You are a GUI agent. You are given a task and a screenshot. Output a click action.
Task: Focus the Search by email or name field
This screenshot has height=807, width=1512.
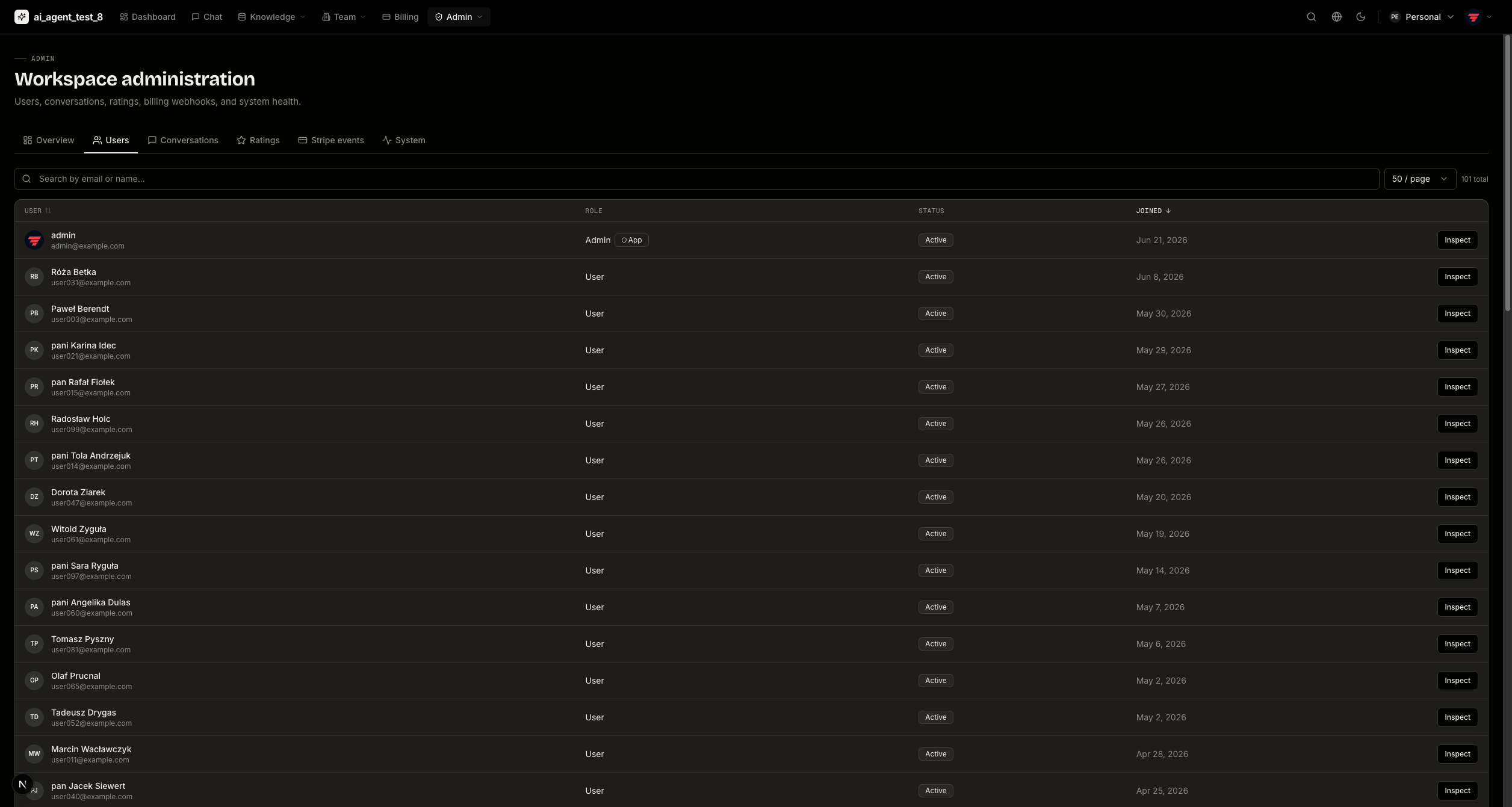[696, 179]
